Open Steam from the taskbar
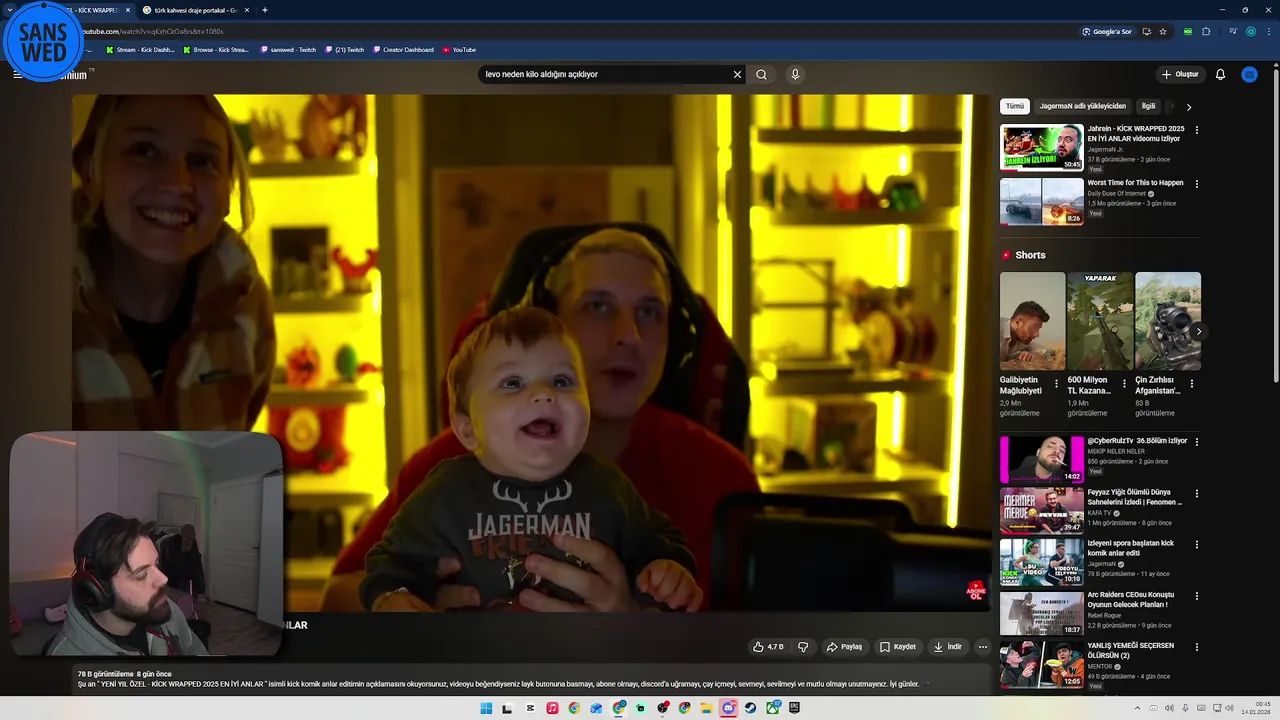 pos(750,708)
